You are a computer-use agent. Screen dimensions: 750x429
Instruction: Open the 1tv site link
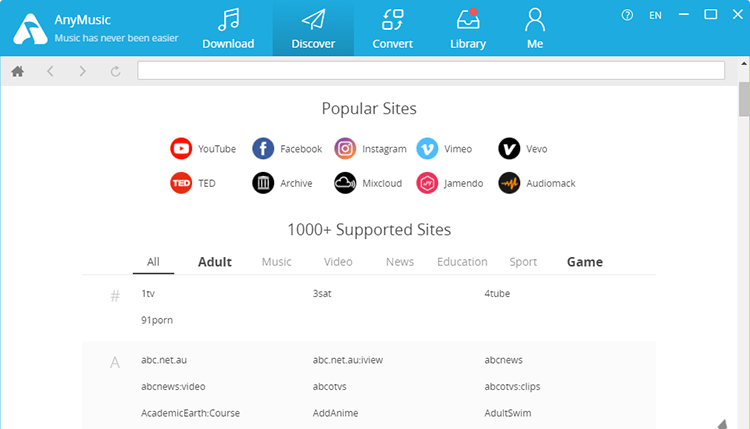point(148,294)
